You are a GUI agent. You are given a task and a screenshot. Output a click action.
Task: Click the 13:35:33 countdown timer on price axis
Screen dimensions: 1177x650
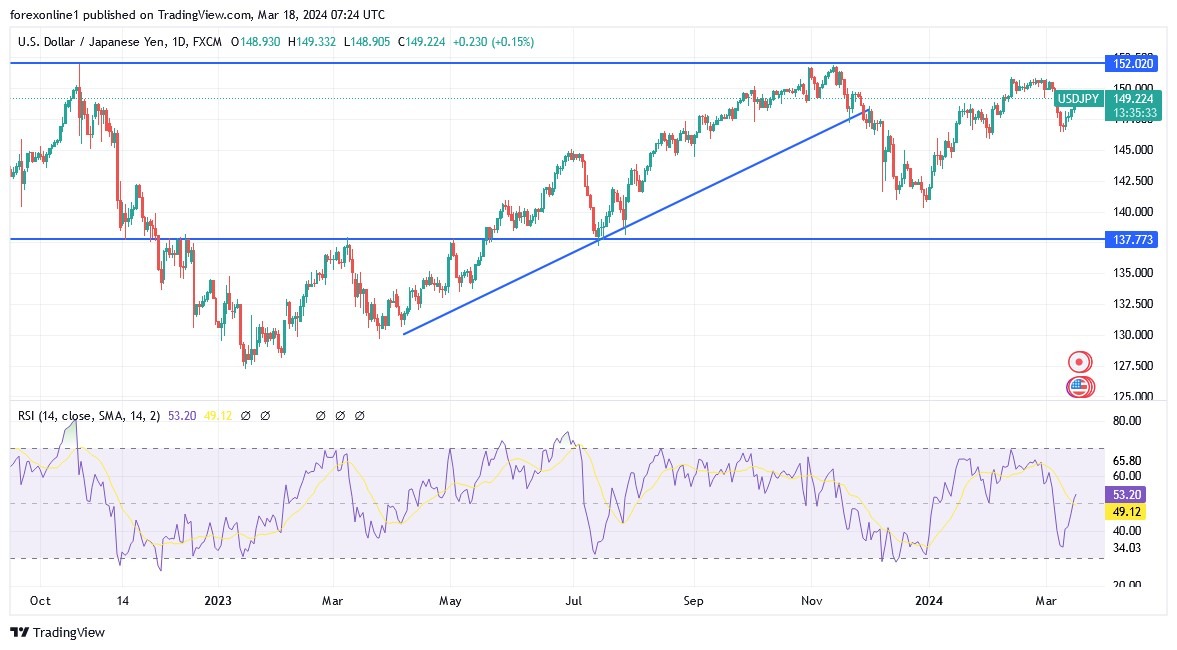(x=1133, y=113)
